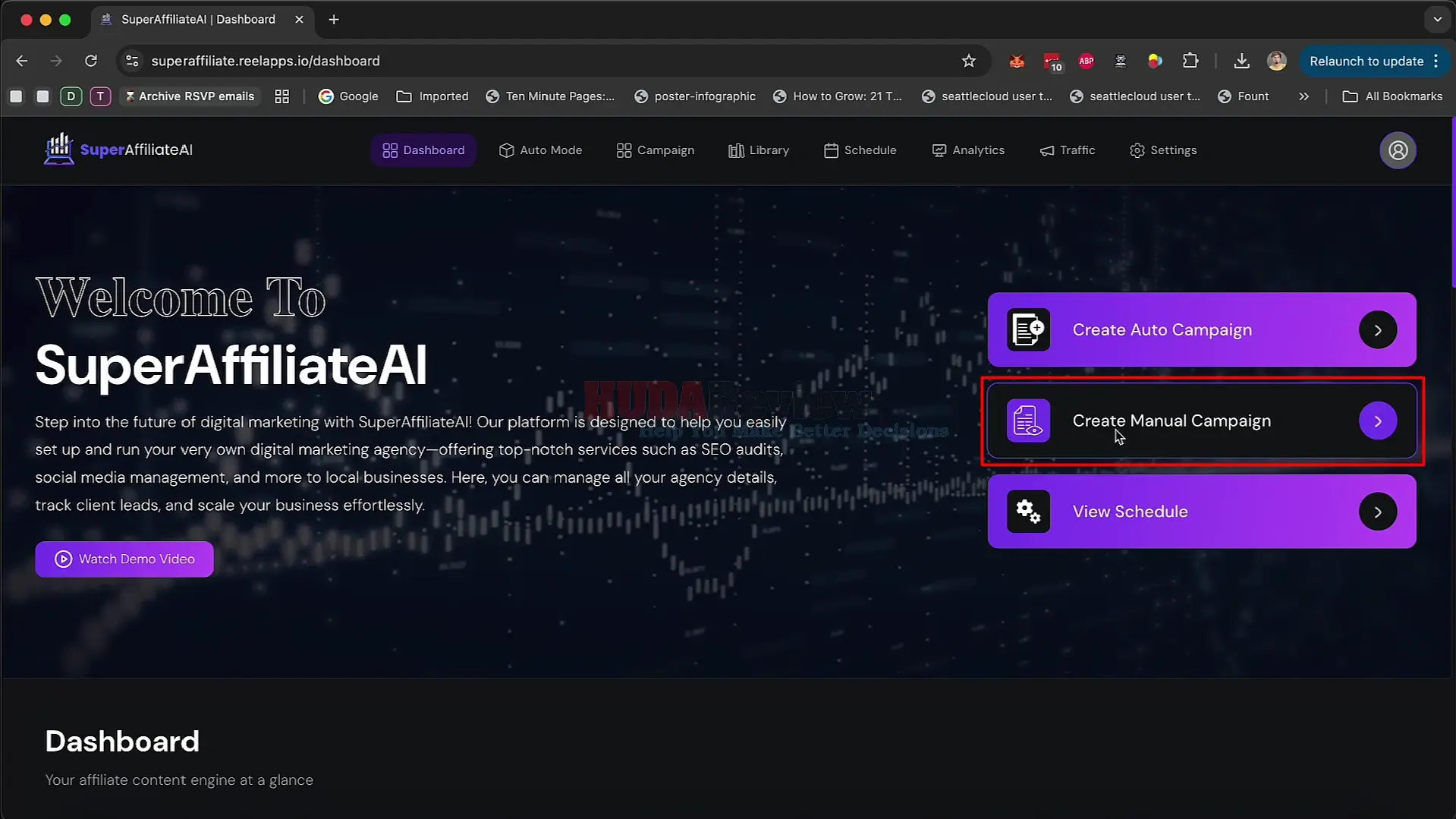
Task: Open the browser Downloads icon
Action: 1241,61
